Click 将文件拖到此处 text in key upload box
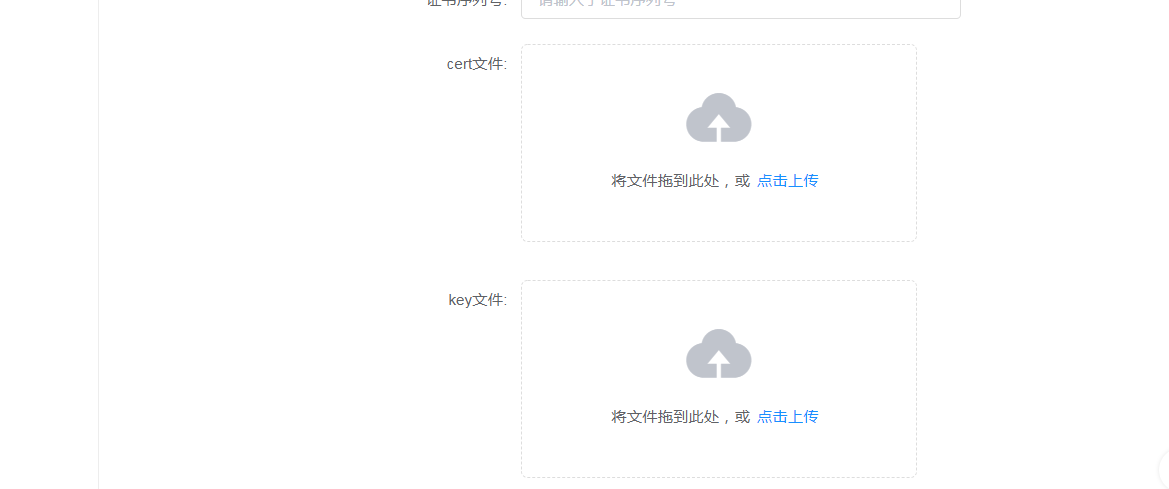 pos(655,417)
